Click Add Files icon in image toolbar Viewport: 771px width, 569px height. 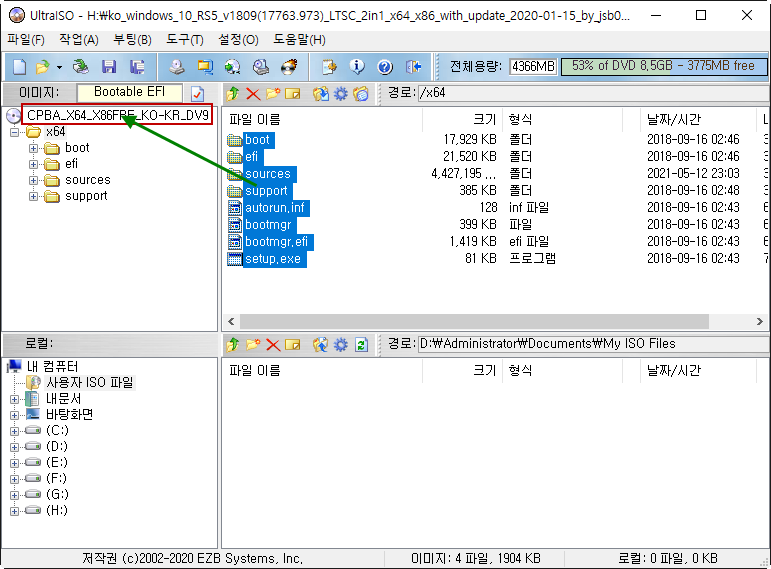tap(321, 93)
